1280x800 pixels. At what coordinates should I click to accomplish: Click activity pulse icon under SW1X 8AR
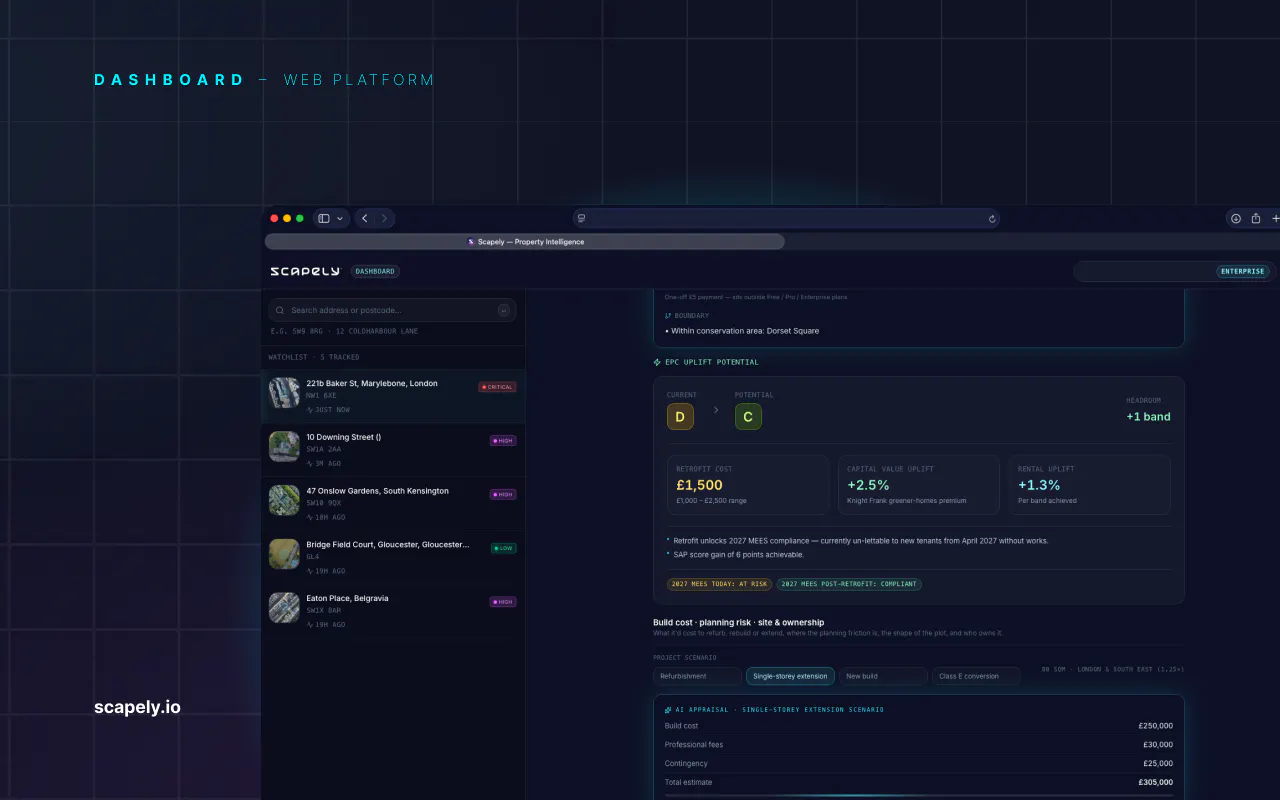pyautogui.click(x=310, y=625)
